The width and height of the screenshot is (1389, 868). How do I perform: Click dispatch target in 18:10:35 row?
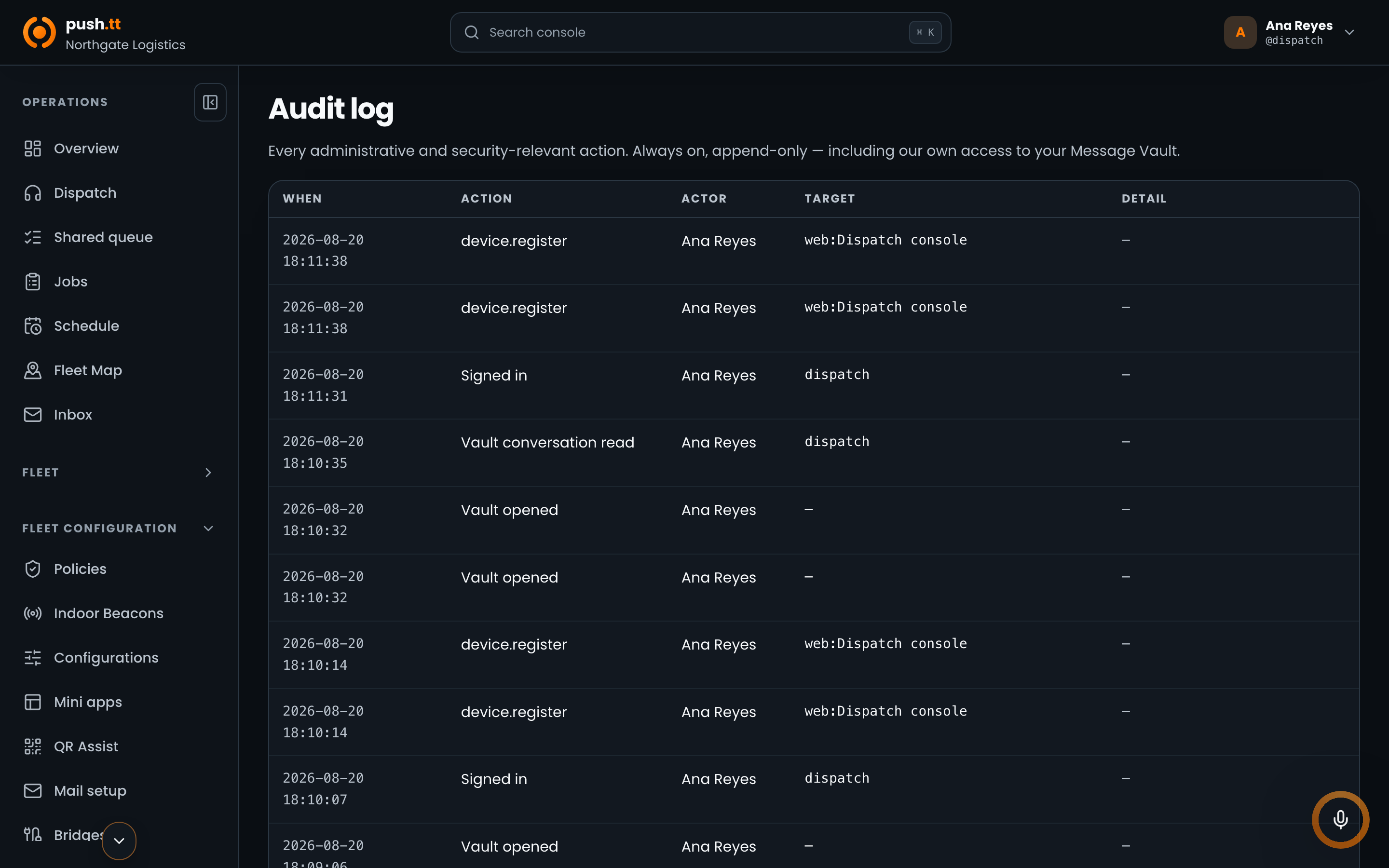(837, 441)
